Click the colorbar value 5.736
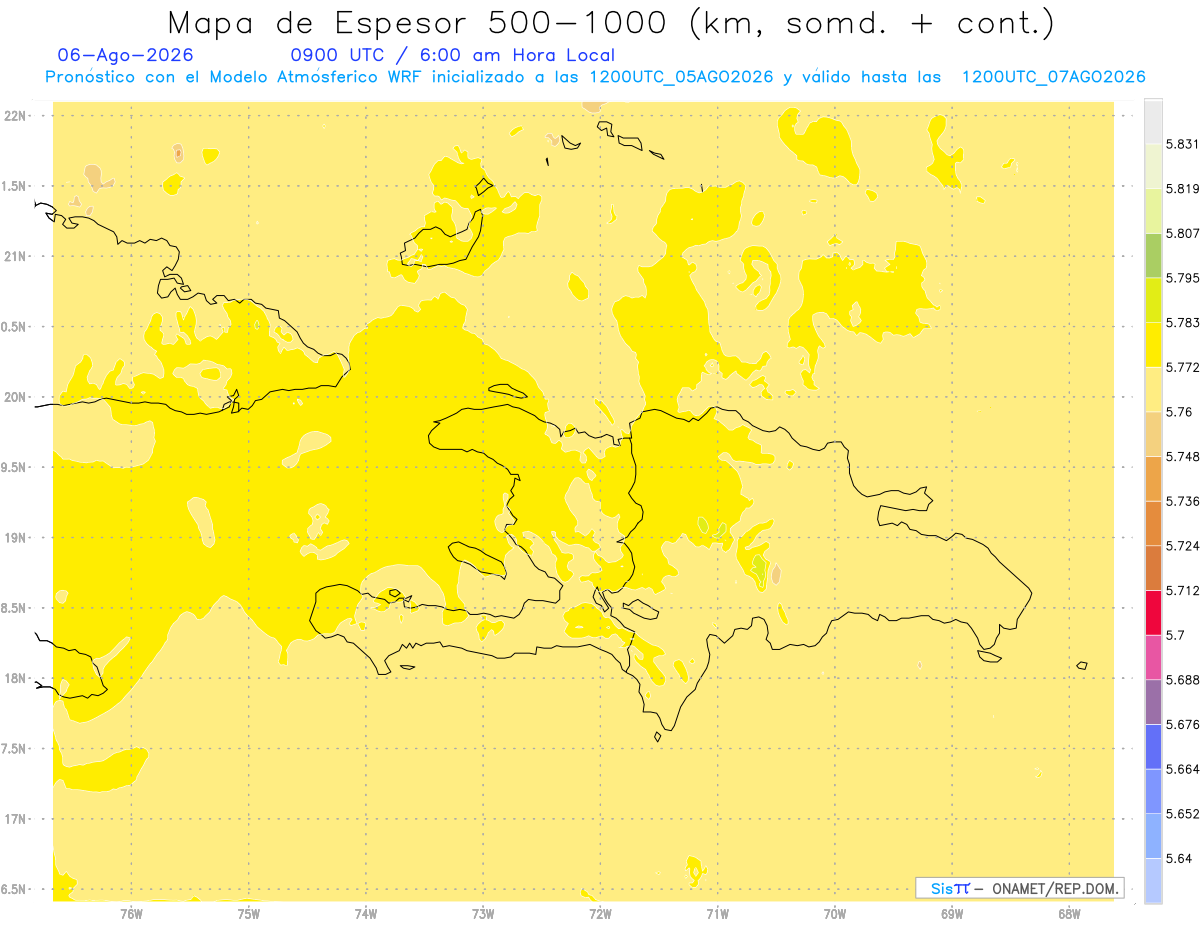Viewport: 1200px width, 927px height. click(x=1183, y=501)
